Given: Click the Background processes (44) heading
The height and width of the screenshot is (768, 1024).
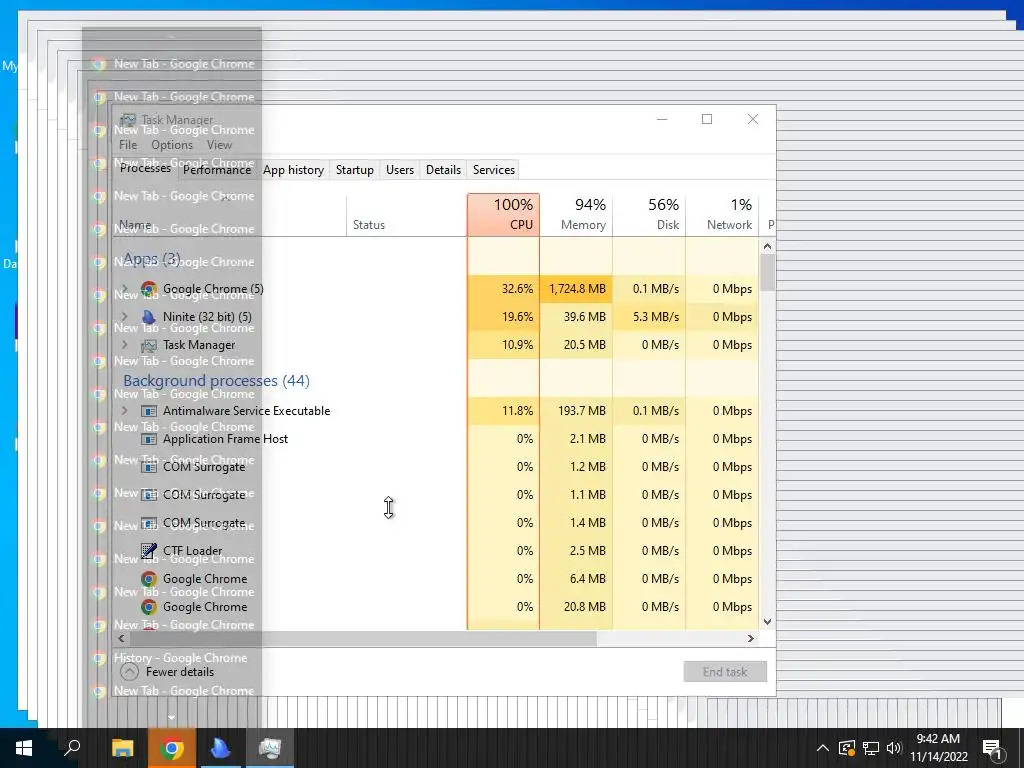Looking at the screenshot, I should [216, 381].
